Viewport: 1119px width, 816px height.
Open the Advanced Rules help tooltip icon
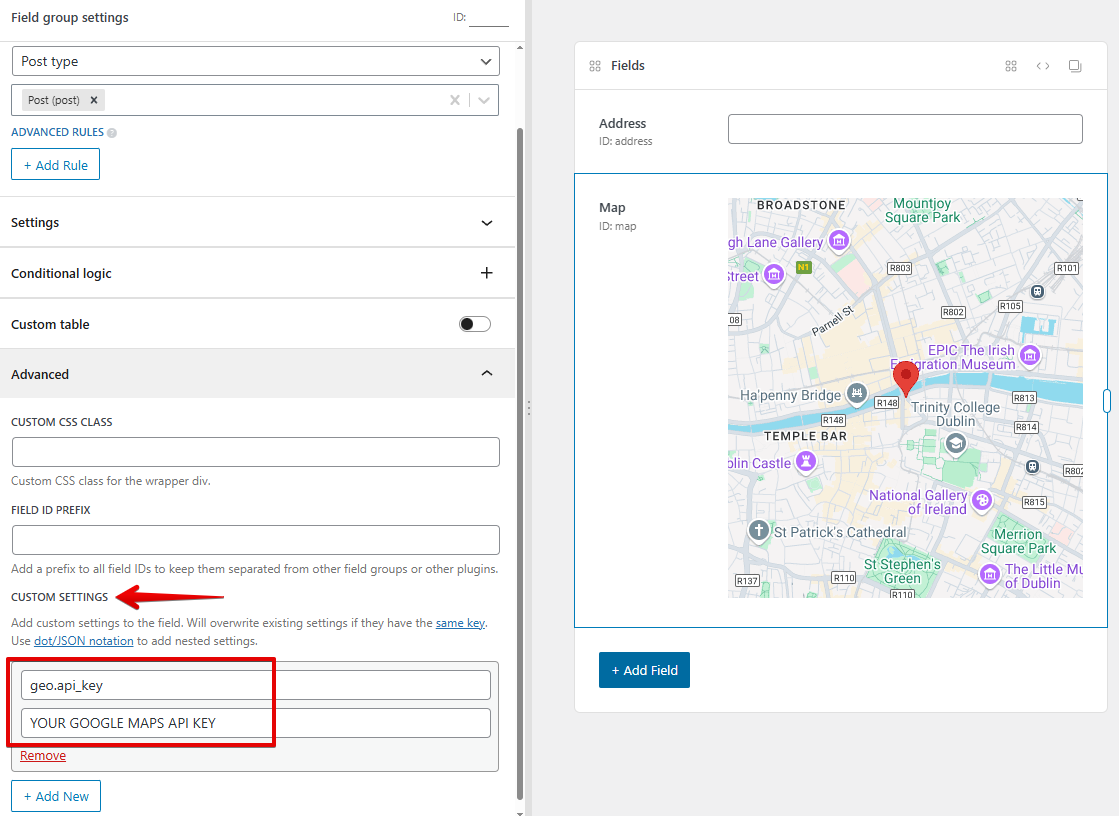[110, 131]
